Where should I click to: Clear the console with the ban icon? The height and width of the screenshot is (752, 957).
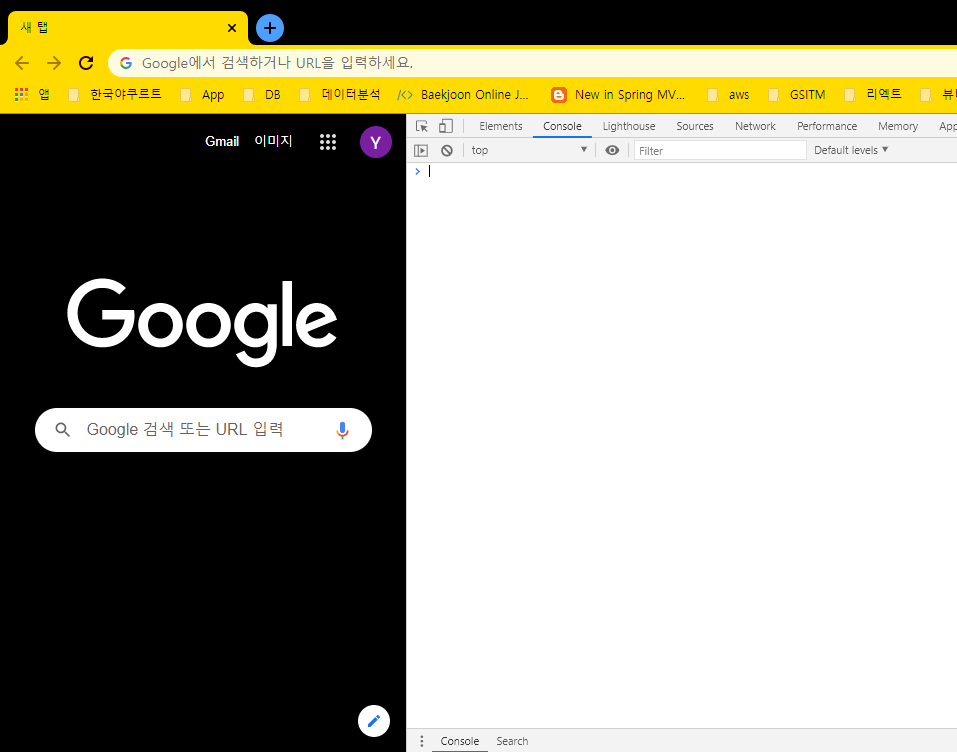pyautogui.click(x=447, y=151)
